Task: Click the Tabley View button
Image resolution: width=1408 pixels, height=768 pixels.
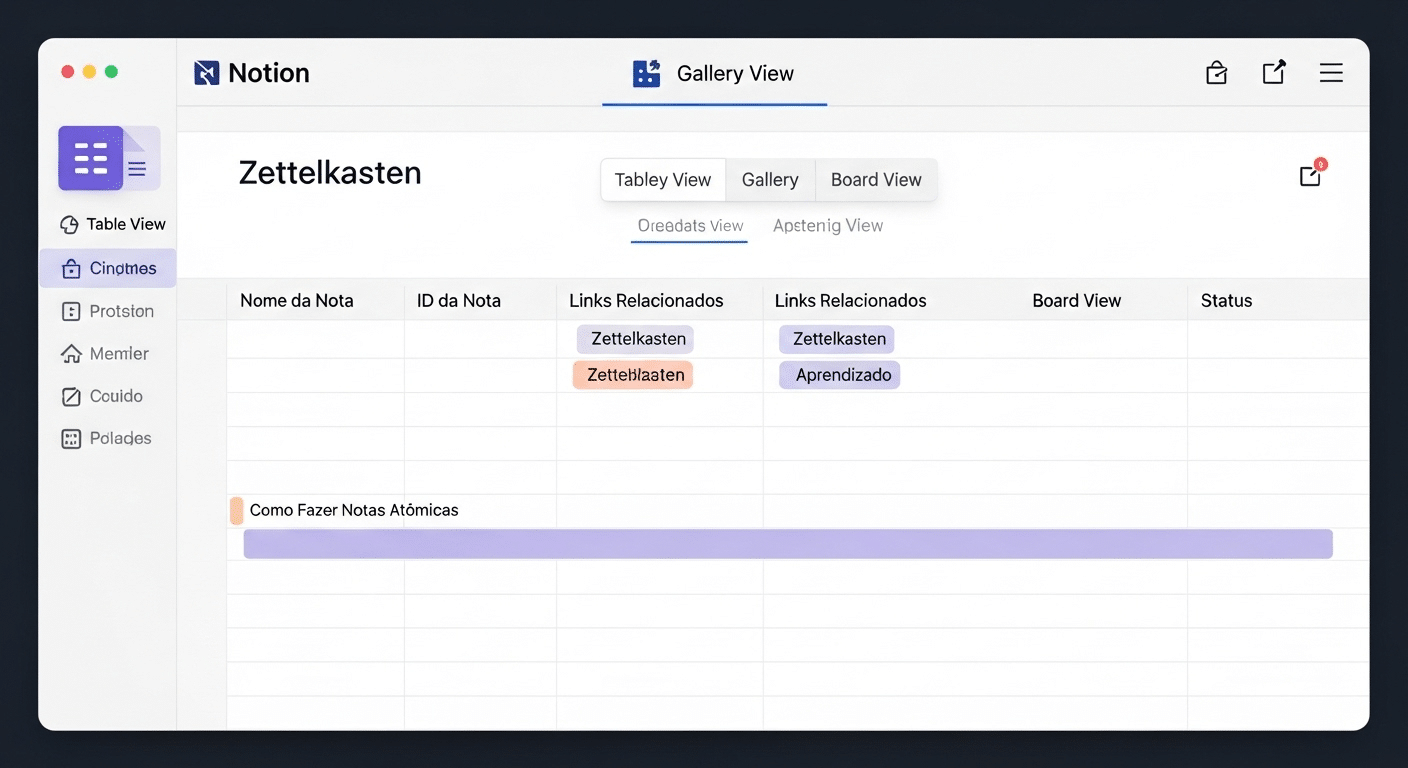Action: pos(662,180)
